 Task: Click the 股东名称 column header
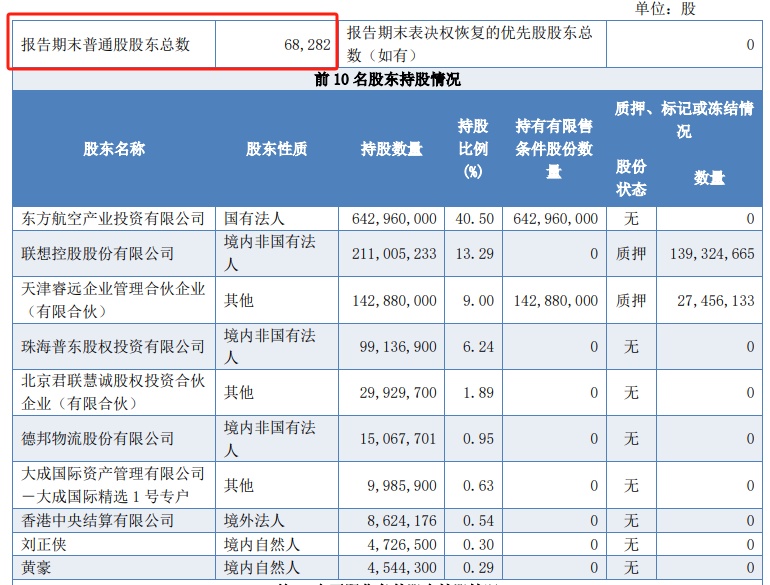[114, 148]
